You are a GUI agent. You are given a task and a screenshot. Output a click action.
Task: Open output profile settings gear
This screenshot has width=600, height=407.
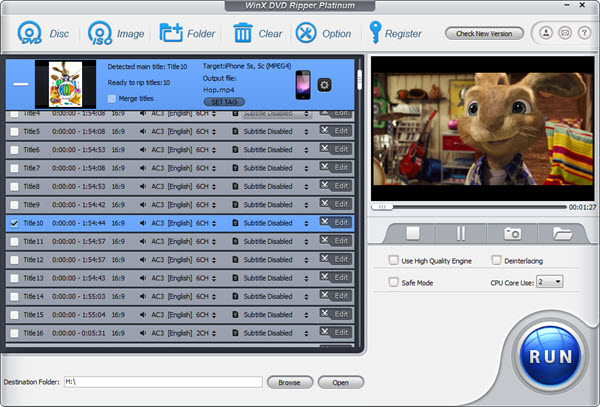tap(324, 85)
